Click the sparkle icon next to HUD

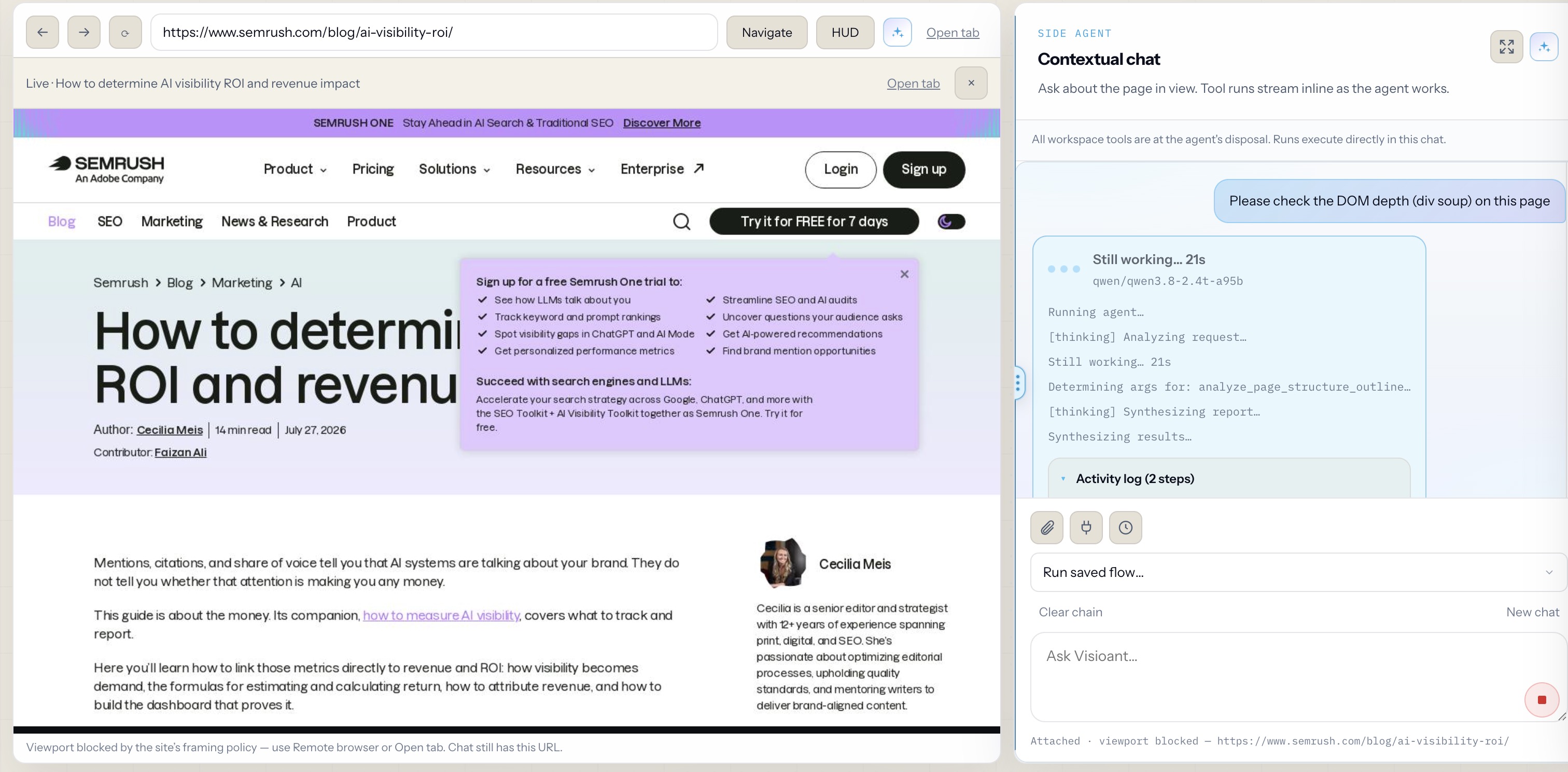(897, 32)
